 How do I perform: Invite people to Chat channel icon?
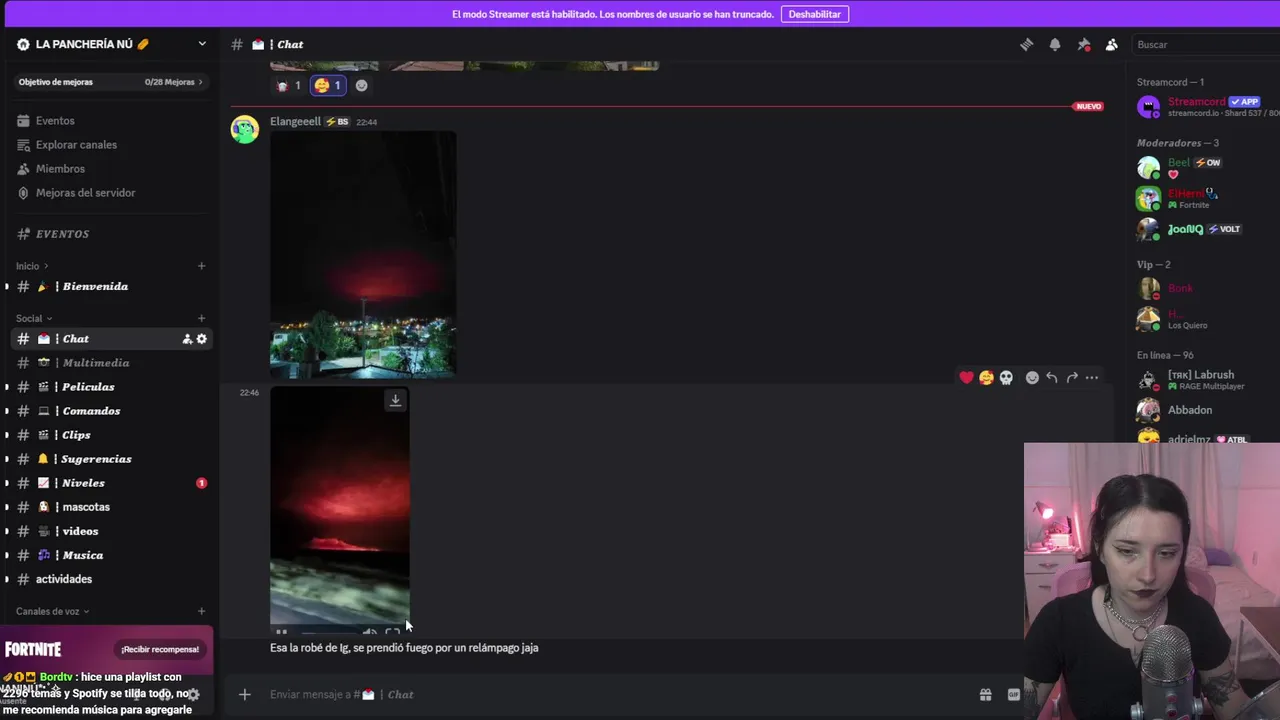coord(187,339)
